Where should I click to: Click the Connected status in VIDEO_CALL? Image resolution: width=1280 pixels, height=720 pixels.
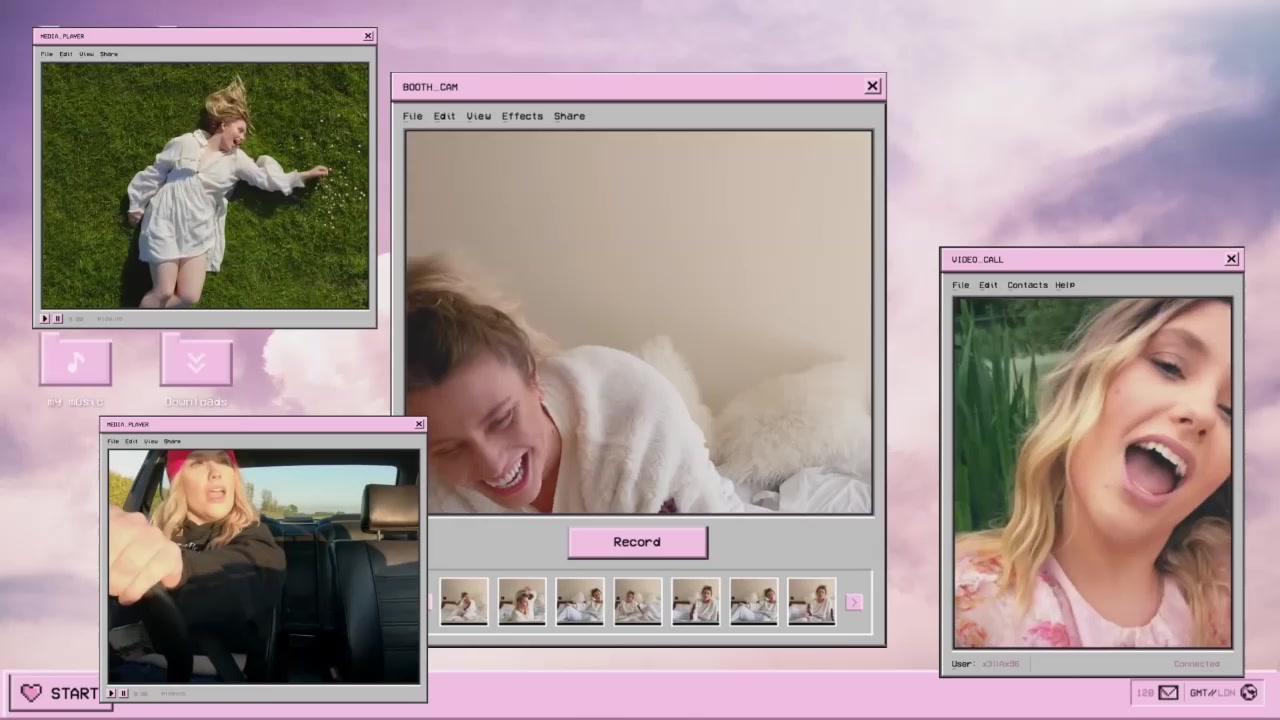tap(1196, 664)
